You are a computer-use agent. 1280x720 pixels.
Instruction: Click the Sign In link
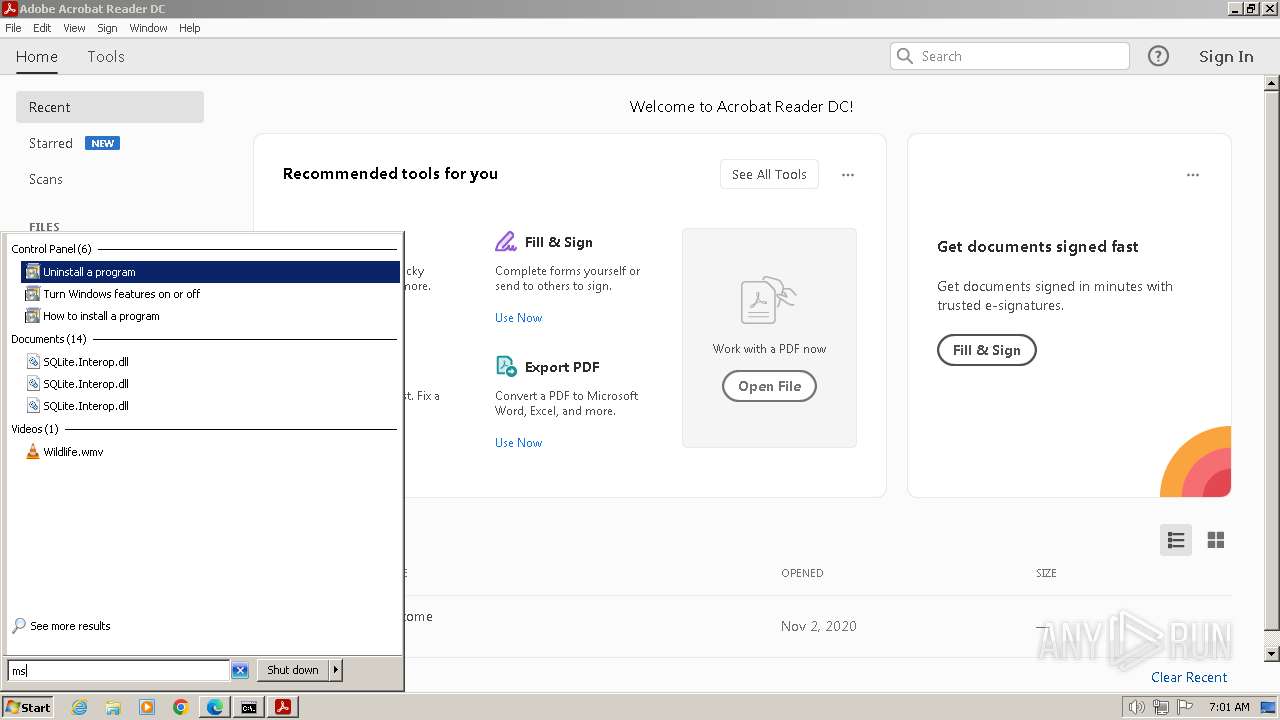1226,57
